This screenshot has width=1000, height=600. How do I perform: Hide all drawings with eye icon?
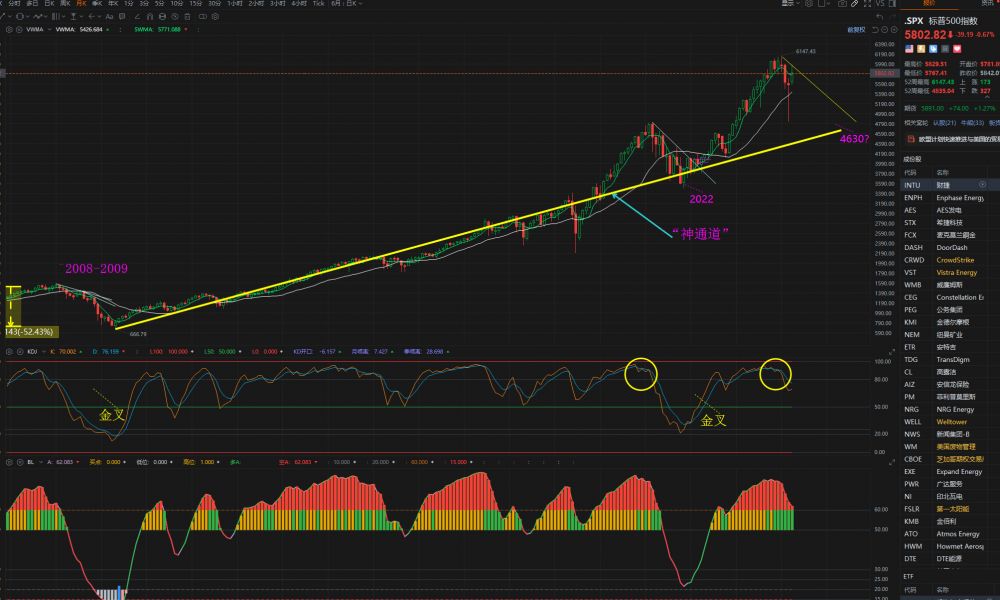tap(175, 17)
